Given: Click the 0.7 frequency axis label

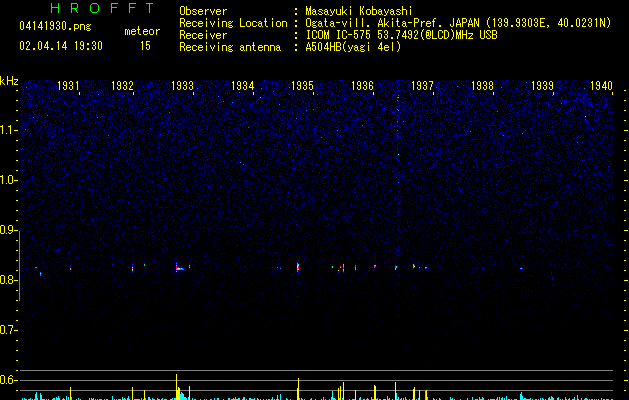Looking at the screenshot, I should pyautogui.click(x=8, y=330).
